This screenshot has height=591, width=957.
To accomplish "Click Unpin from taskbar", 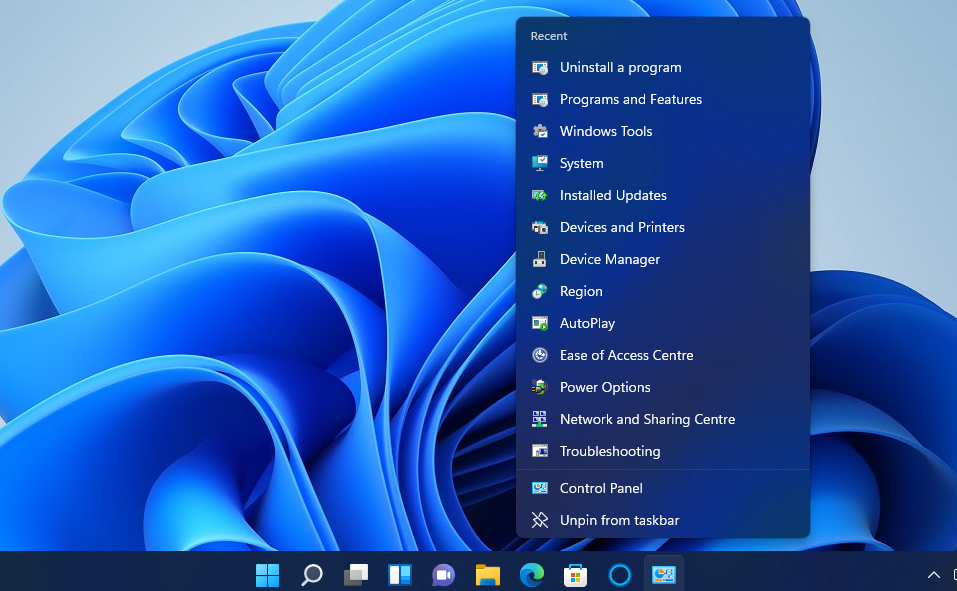I will click(619, 520).
